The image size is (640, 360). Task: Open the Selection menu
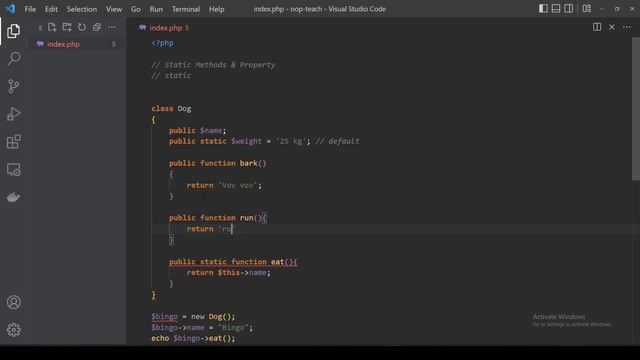(x=82, y=9)
